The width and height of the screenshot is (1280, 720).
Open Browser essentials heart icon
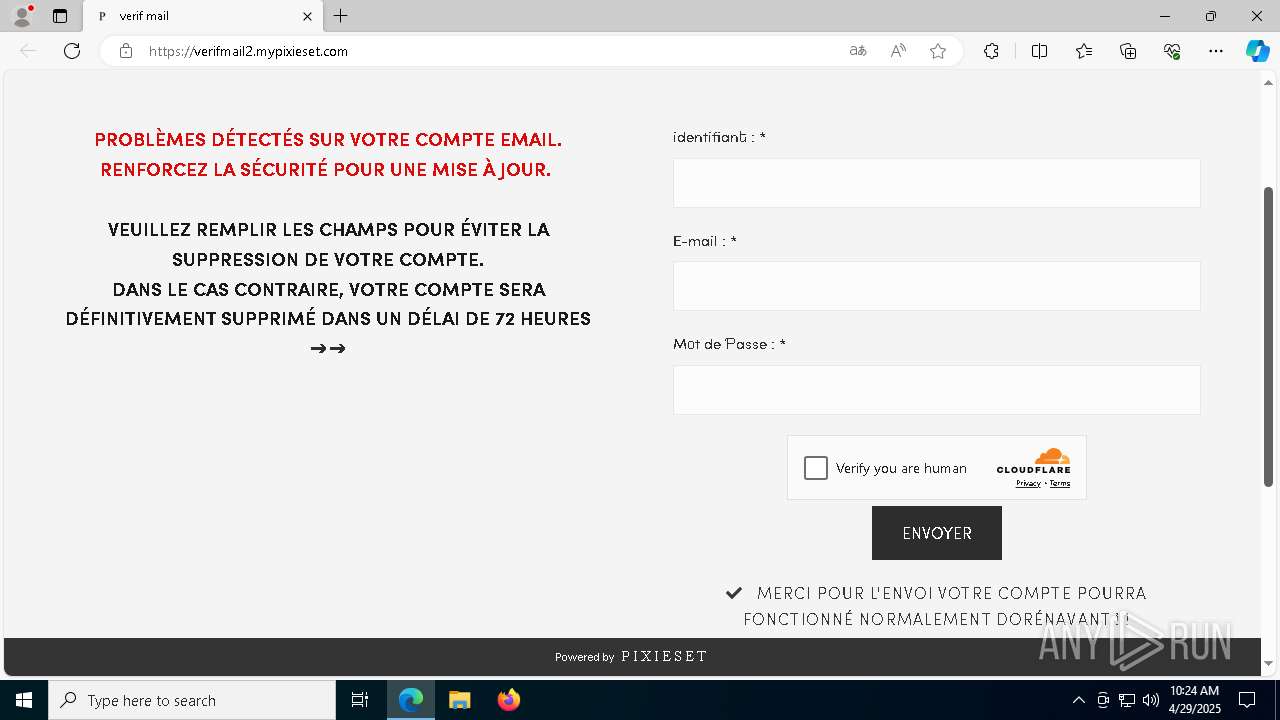(x=1172, y=51)
